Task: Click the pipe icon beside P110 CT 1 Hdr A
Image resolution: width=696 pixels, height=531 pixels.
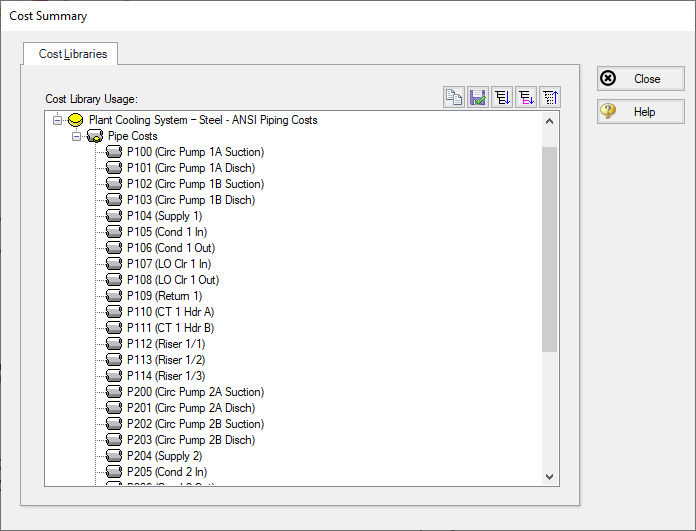Action: pos(114,312)
